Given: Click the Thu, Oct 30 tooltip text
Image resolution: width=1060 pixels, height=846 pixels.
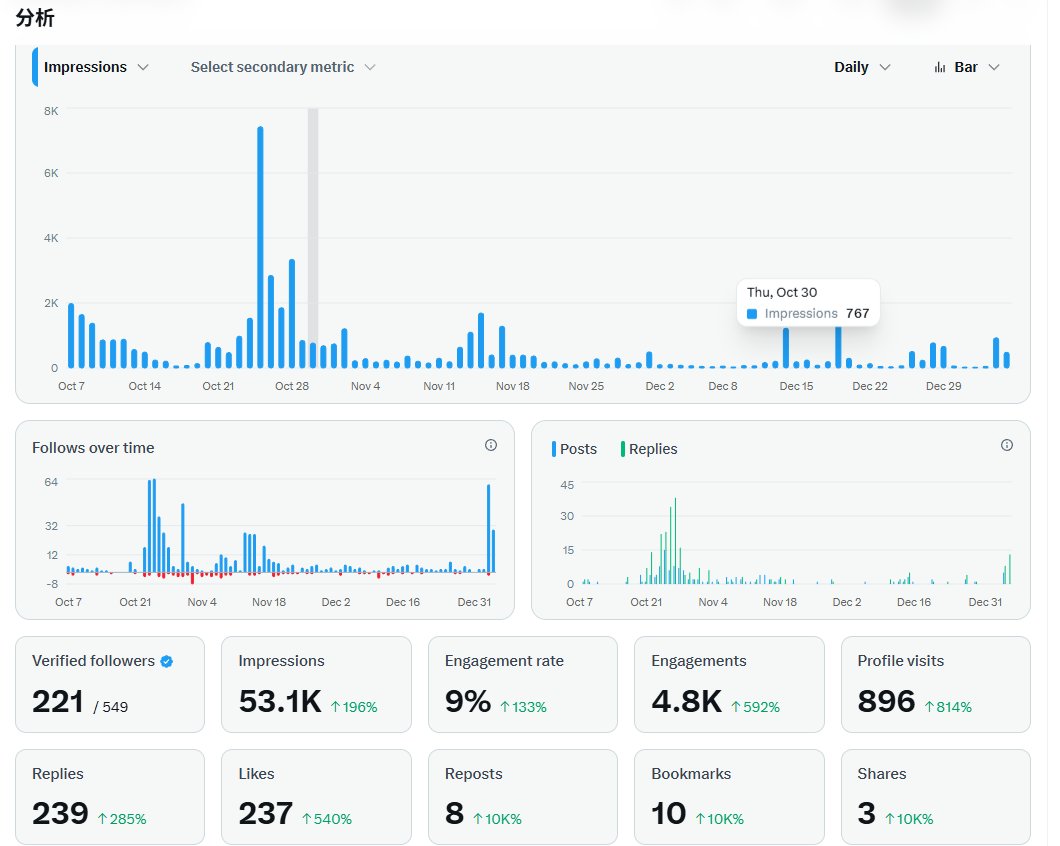Looking at the screenshot, I should 782,292.
